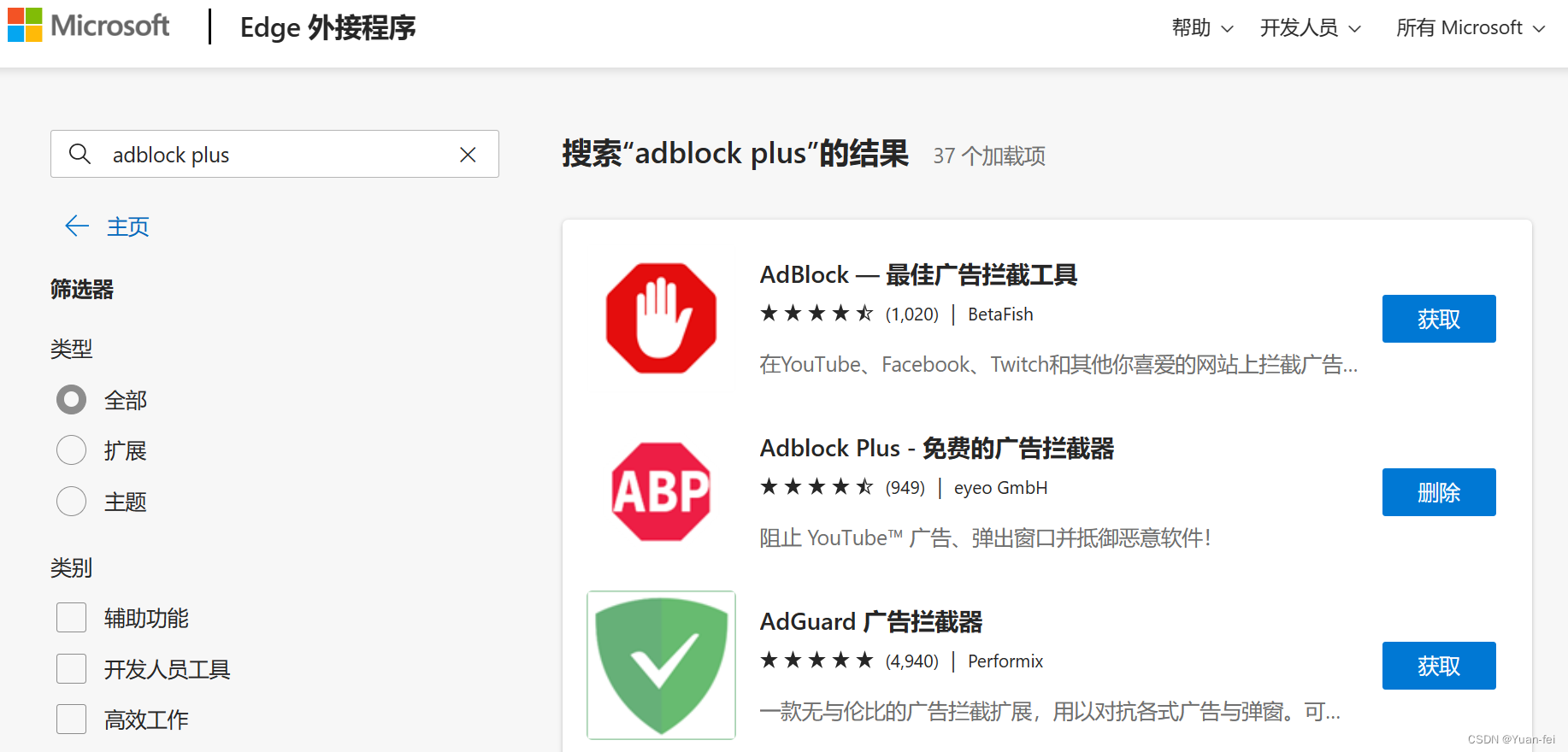Image resolution: width=1568 pixels, height=752 pixels.
Task: Click Adblock Plus star rating
Action: point(816,487)
